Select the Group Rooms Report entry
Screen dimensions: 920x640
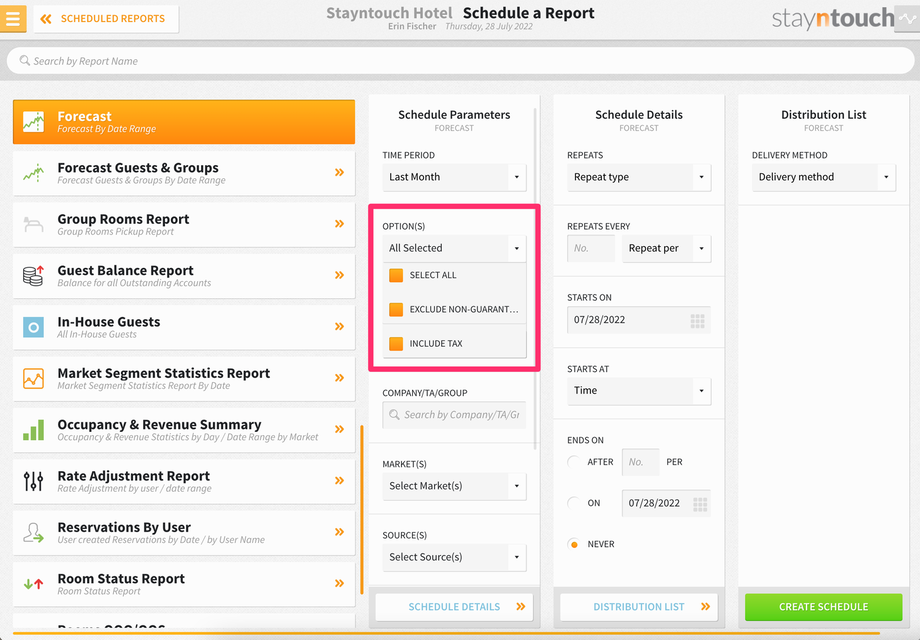184,224
